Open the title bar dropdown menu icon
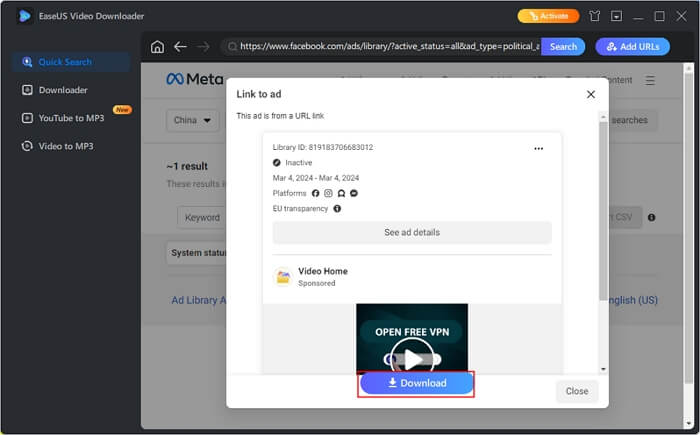The height and width of the screenshot is (435, 700). pyautogui.click(x=615, y=16)
